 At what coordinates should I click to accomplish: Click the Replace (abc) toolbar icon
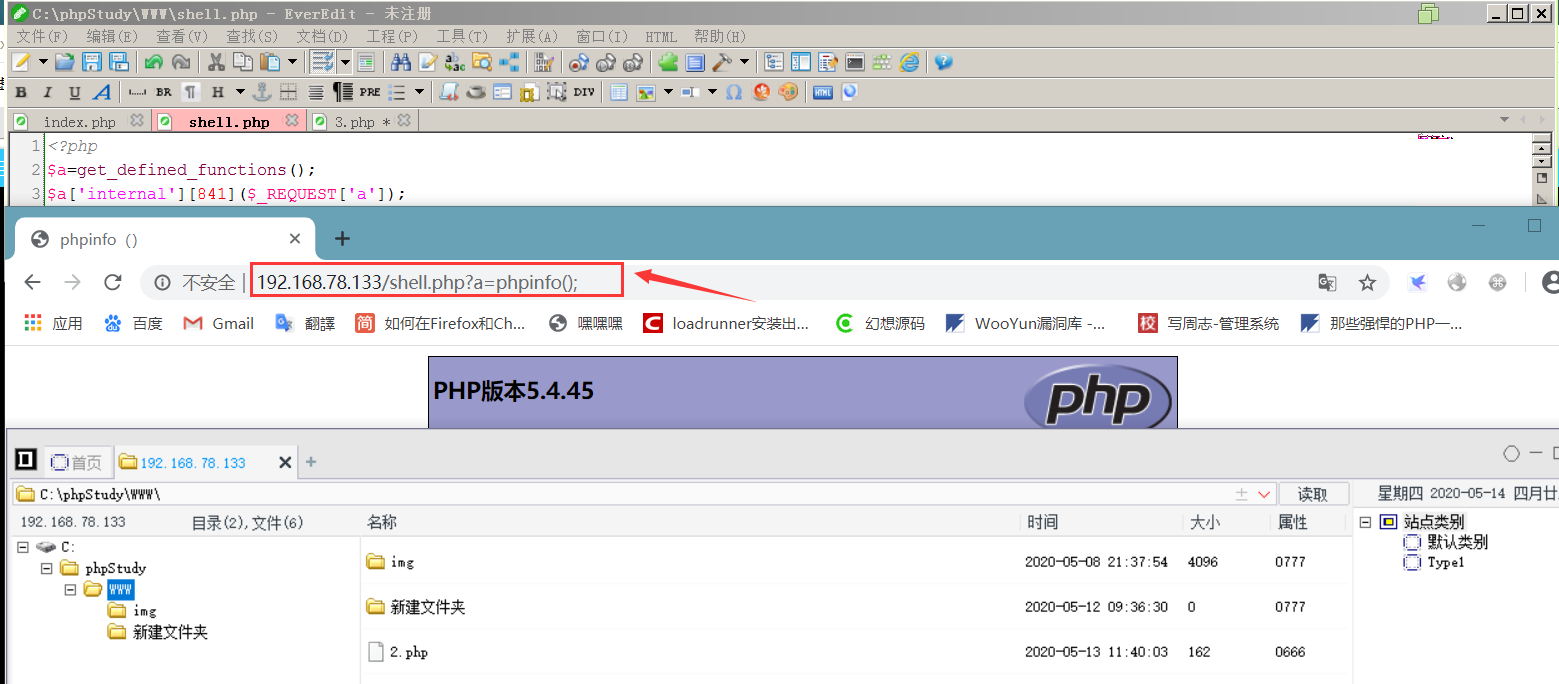455,62
